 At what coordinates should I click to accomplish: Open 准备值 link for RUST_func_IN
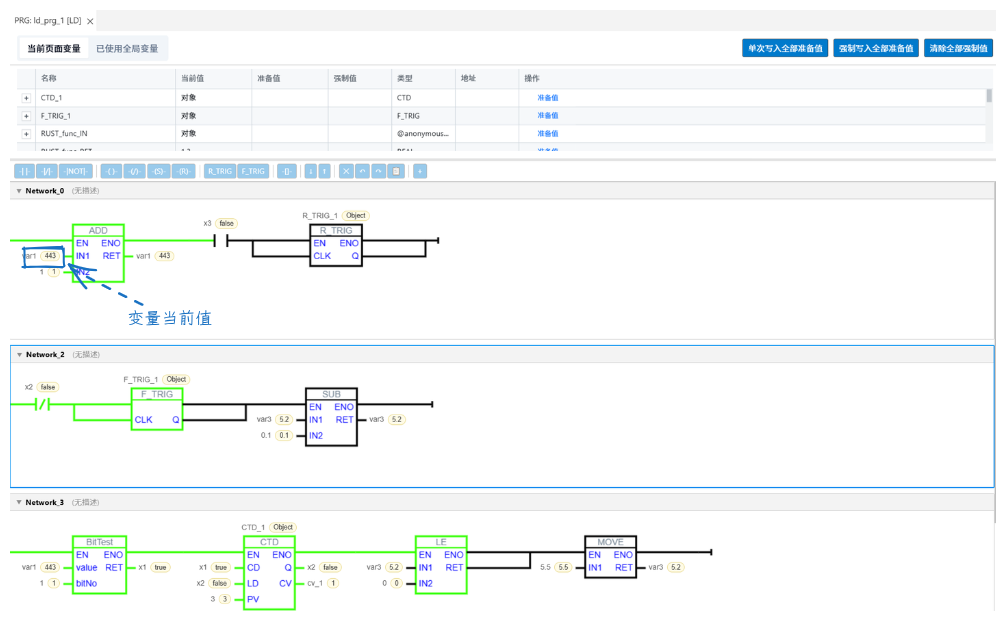pyautogui.click(x=547, y=133)
